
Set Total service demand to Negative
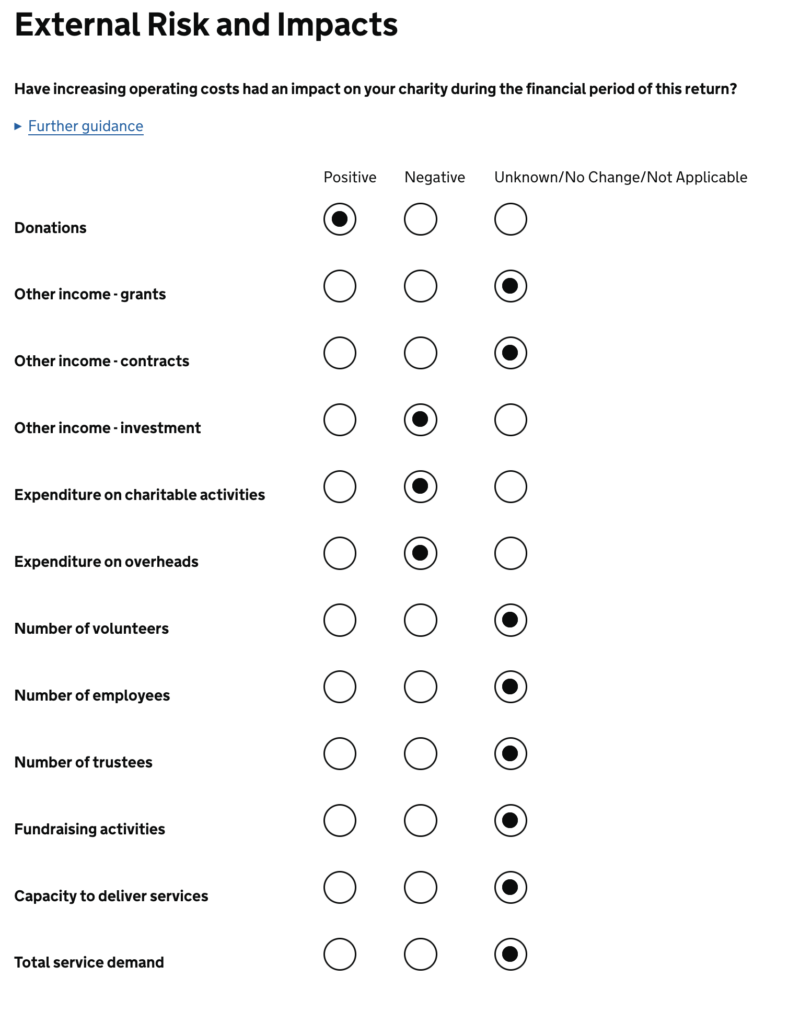point(420,954)
